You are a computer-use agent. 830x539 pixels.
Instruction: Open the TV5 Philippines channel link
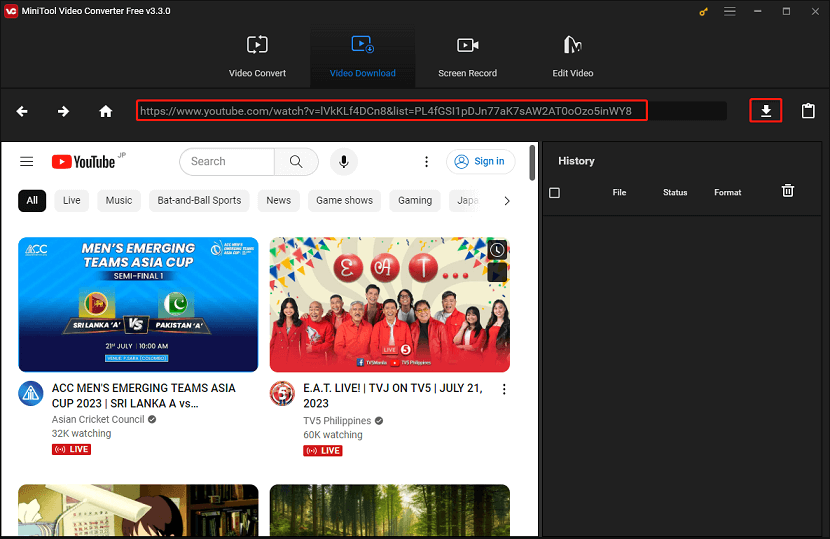click(x=337, y=420)
